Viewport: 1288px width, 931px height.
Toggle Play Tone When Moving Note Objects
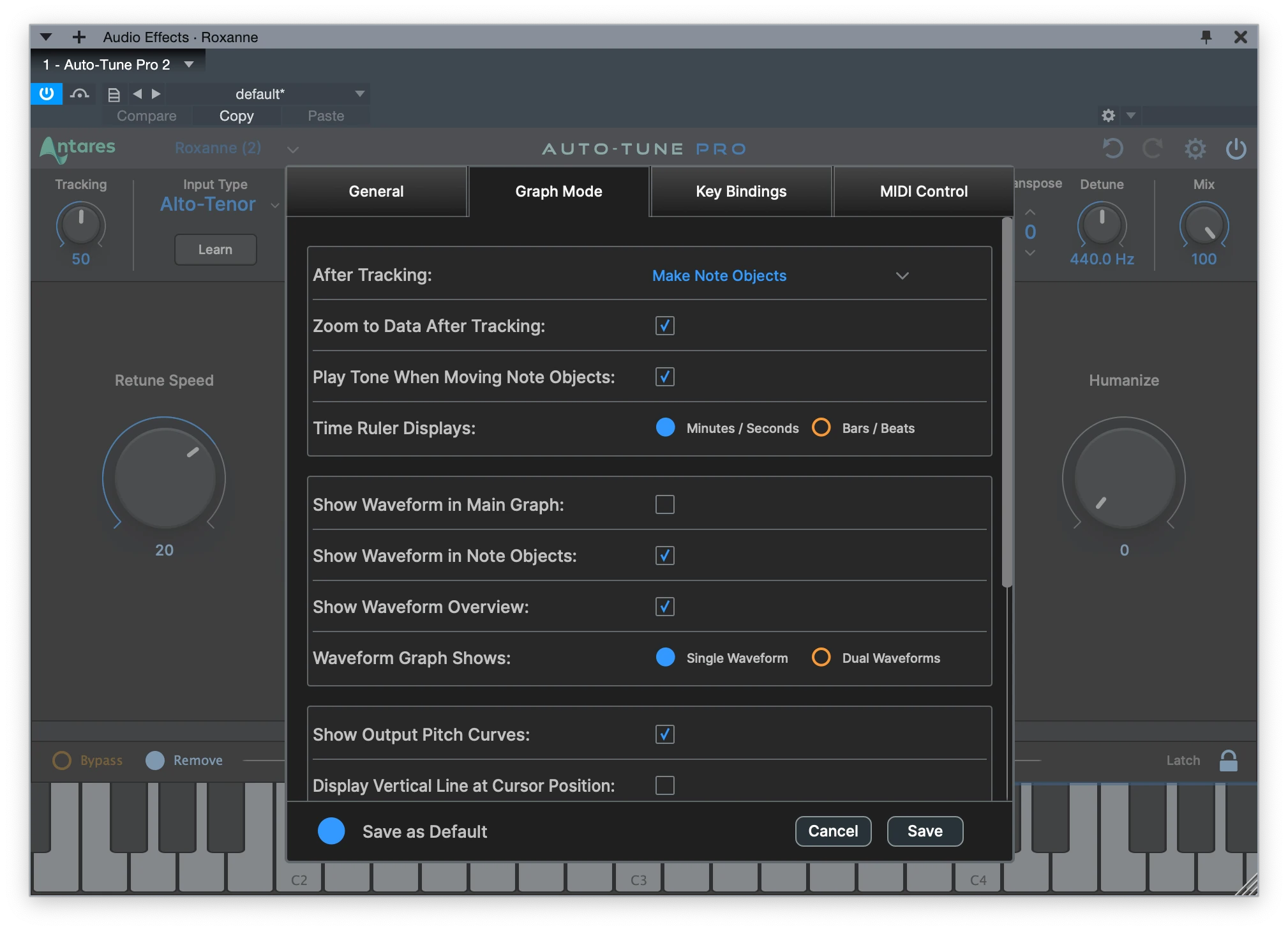coord(665,377)
